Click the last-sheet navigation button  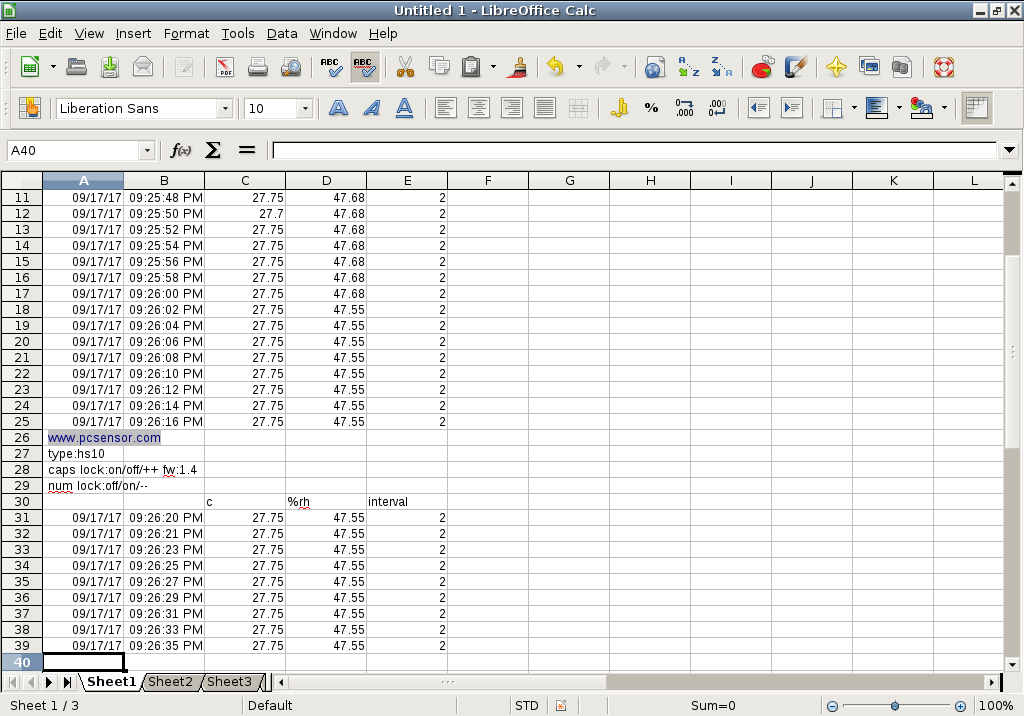(x=66, y=682)
